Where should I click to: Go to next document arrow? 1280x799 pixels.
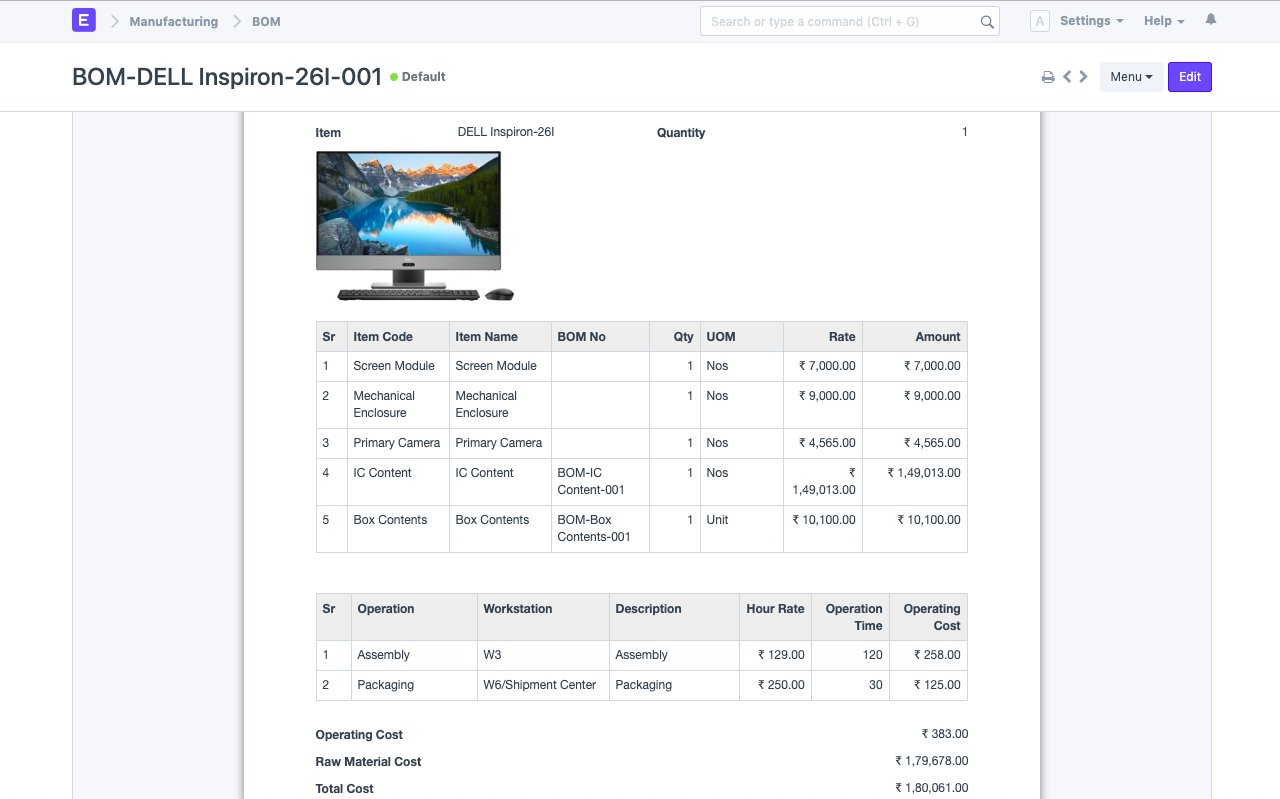pyautogui.click(x=1083, y=77)
